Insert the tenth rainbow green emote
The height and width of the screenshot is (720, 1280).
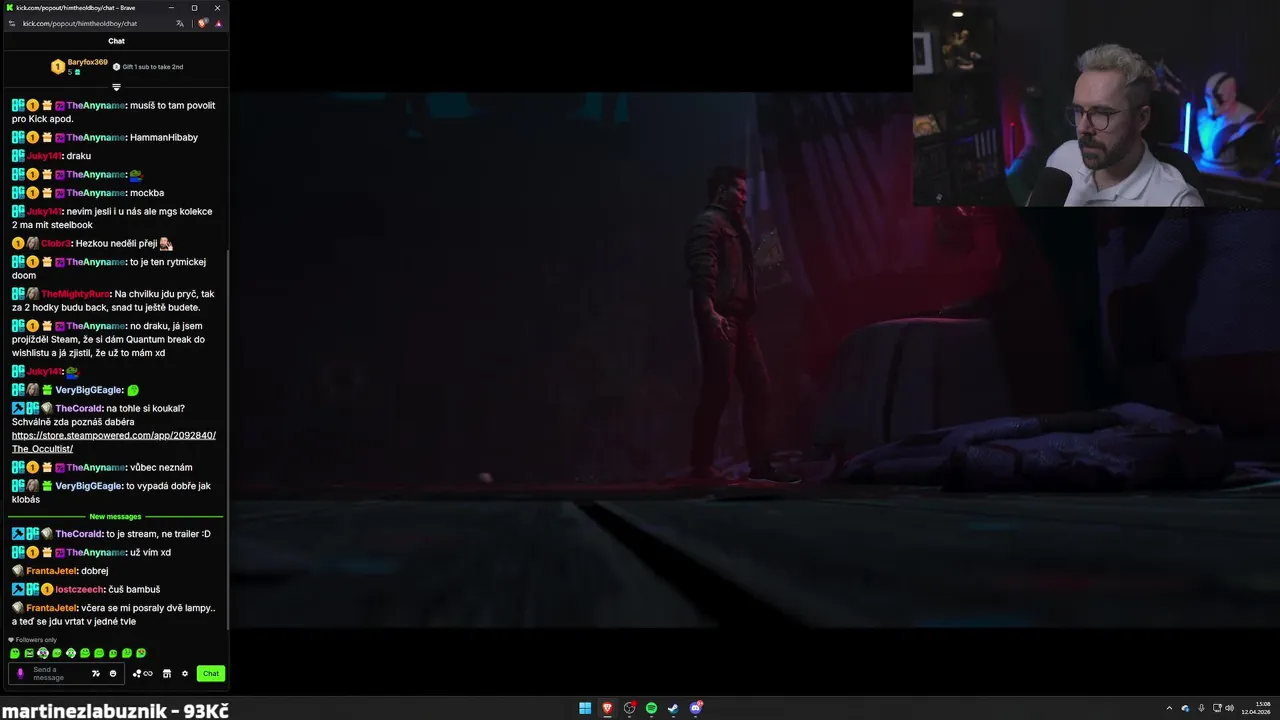tap(141, 653)
